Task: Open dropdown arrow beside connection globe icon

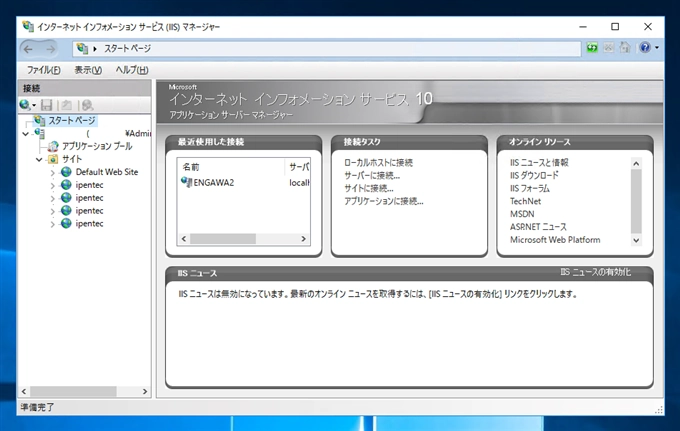Action: point(34,105)
